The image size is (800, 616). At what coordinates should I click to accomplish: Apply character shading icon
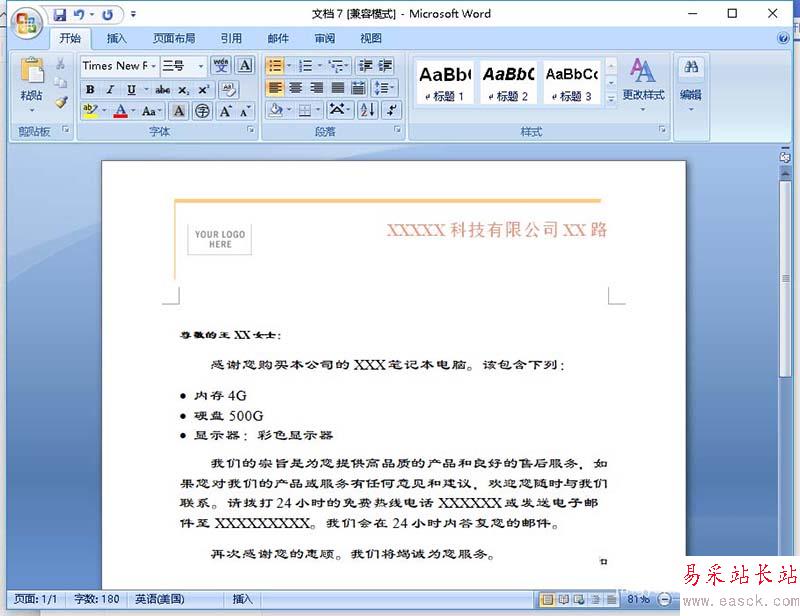click(x=179, y=111)
